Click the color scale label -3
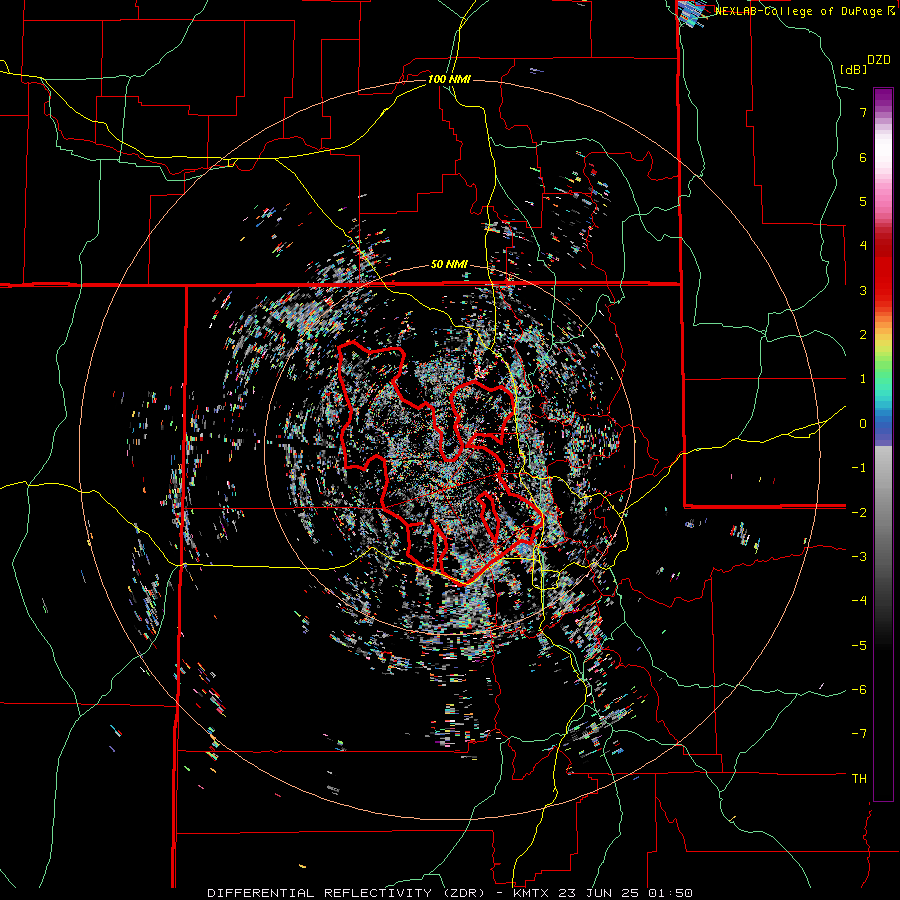900x900 pixels. (859, 556)
